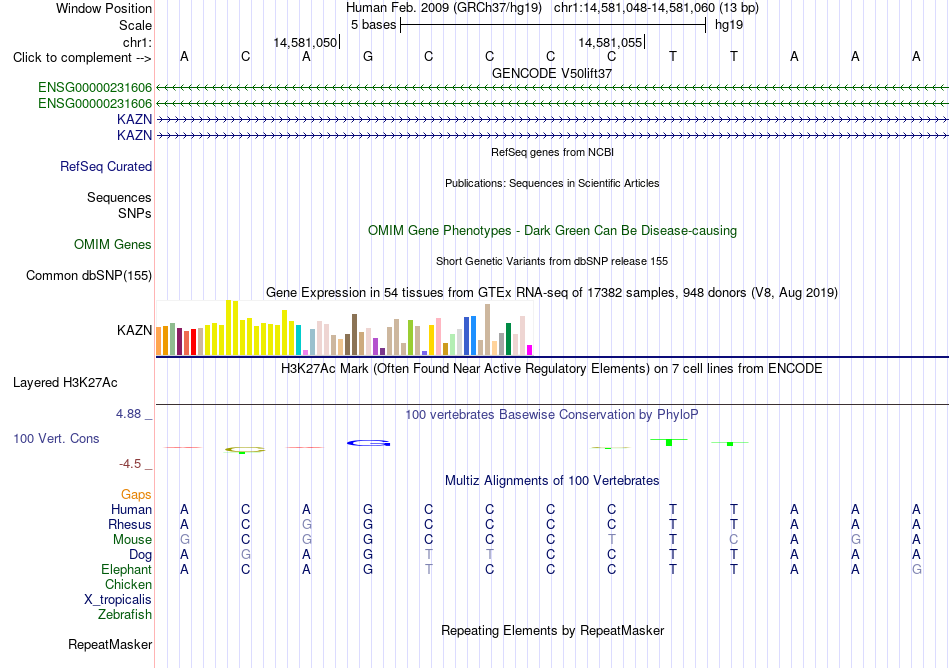
Task: Click '100 vertebrates Basewise Conservation by PhyloP'
Action: (552, 415)
